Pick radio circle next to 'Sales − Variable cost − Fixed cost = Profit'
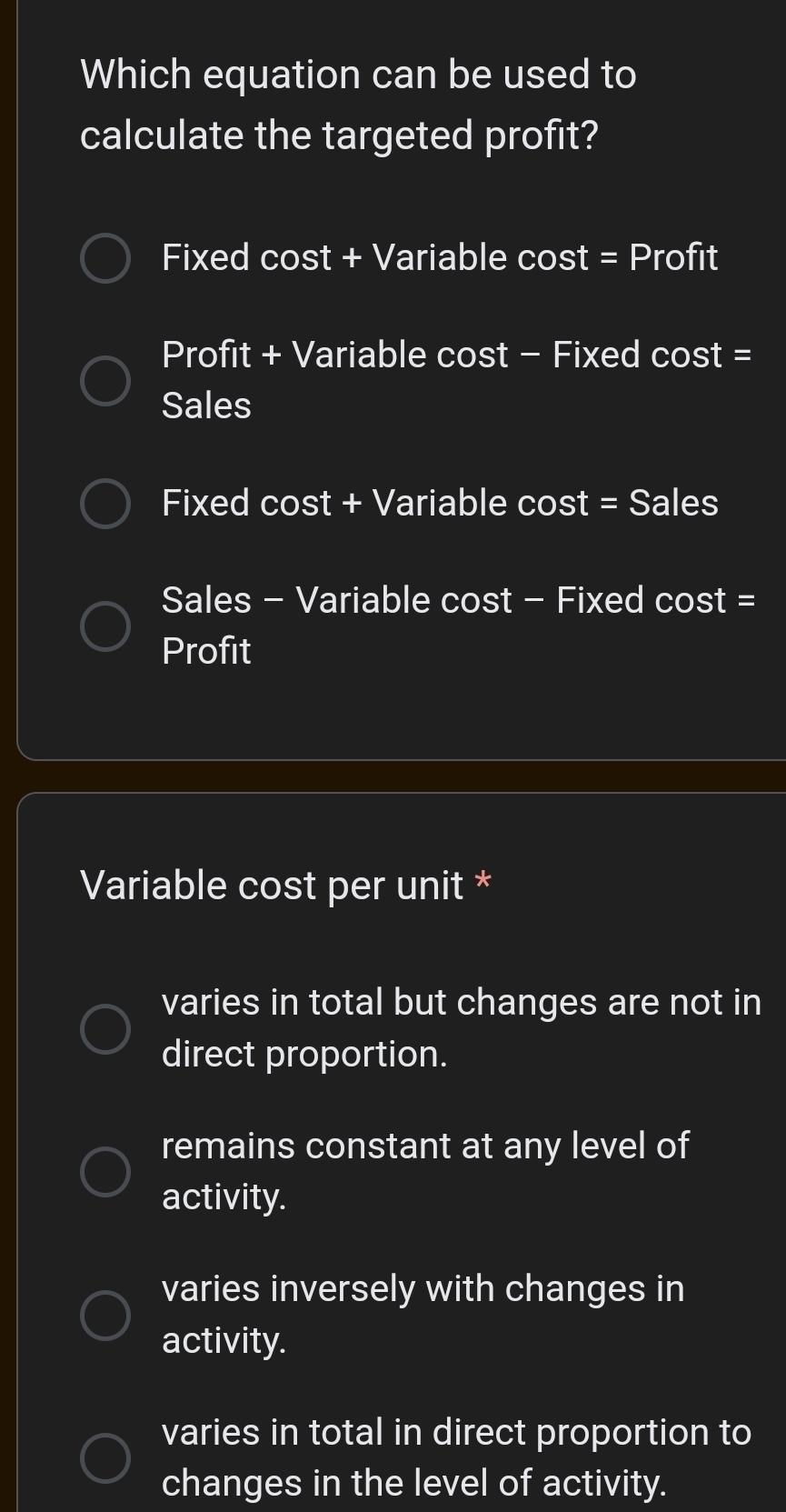This screenshot has width=786, height=1512. pos(105,626)
